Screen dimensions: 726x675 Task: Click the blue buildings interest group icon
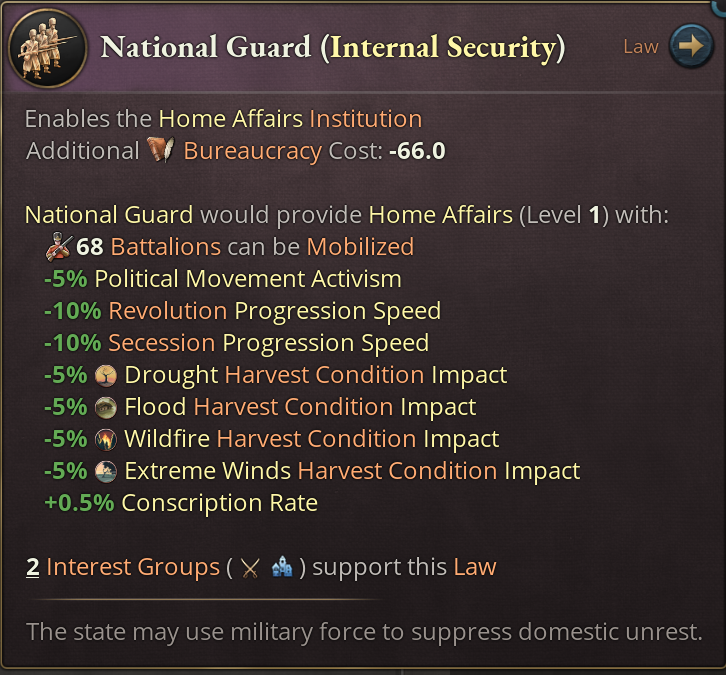coord(282,568)
